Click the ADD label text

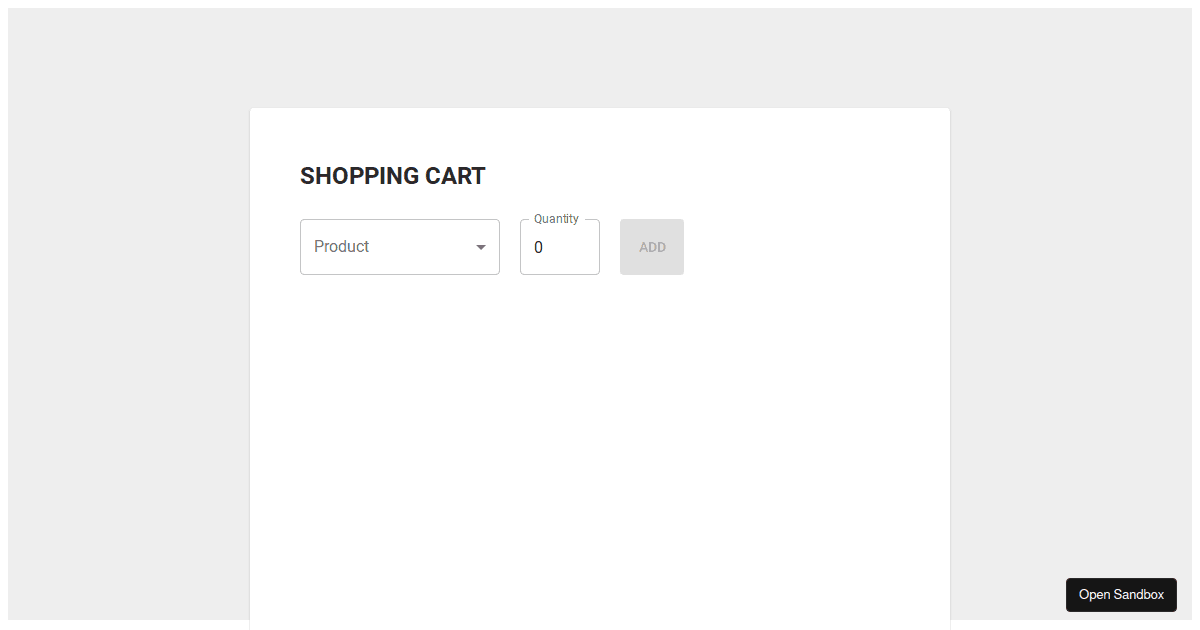click(652, 247)
